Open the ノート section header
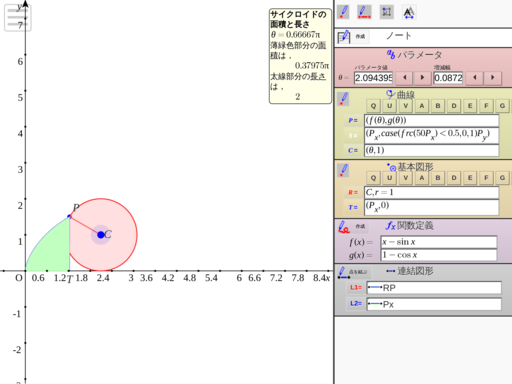The height and width of the screenshot is (384, 512). 399,36
